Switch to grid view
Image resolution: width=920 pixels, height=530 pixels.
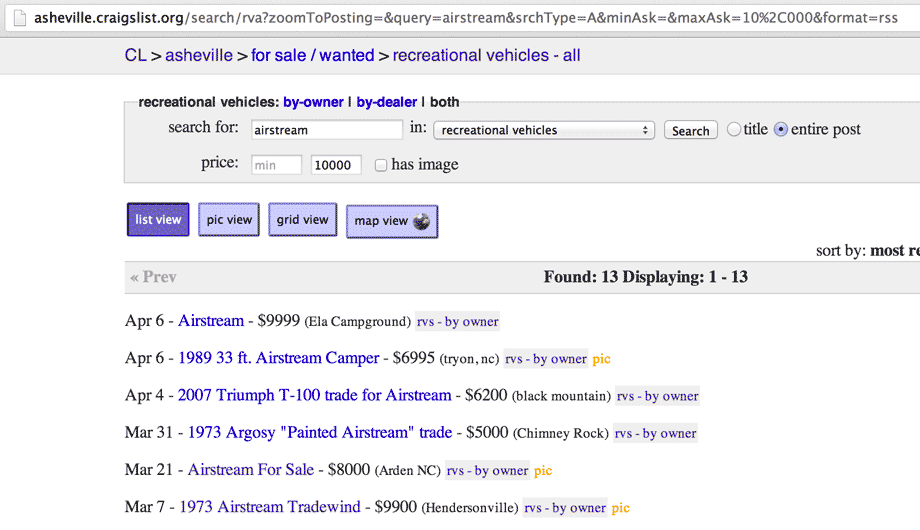(303, 220)
